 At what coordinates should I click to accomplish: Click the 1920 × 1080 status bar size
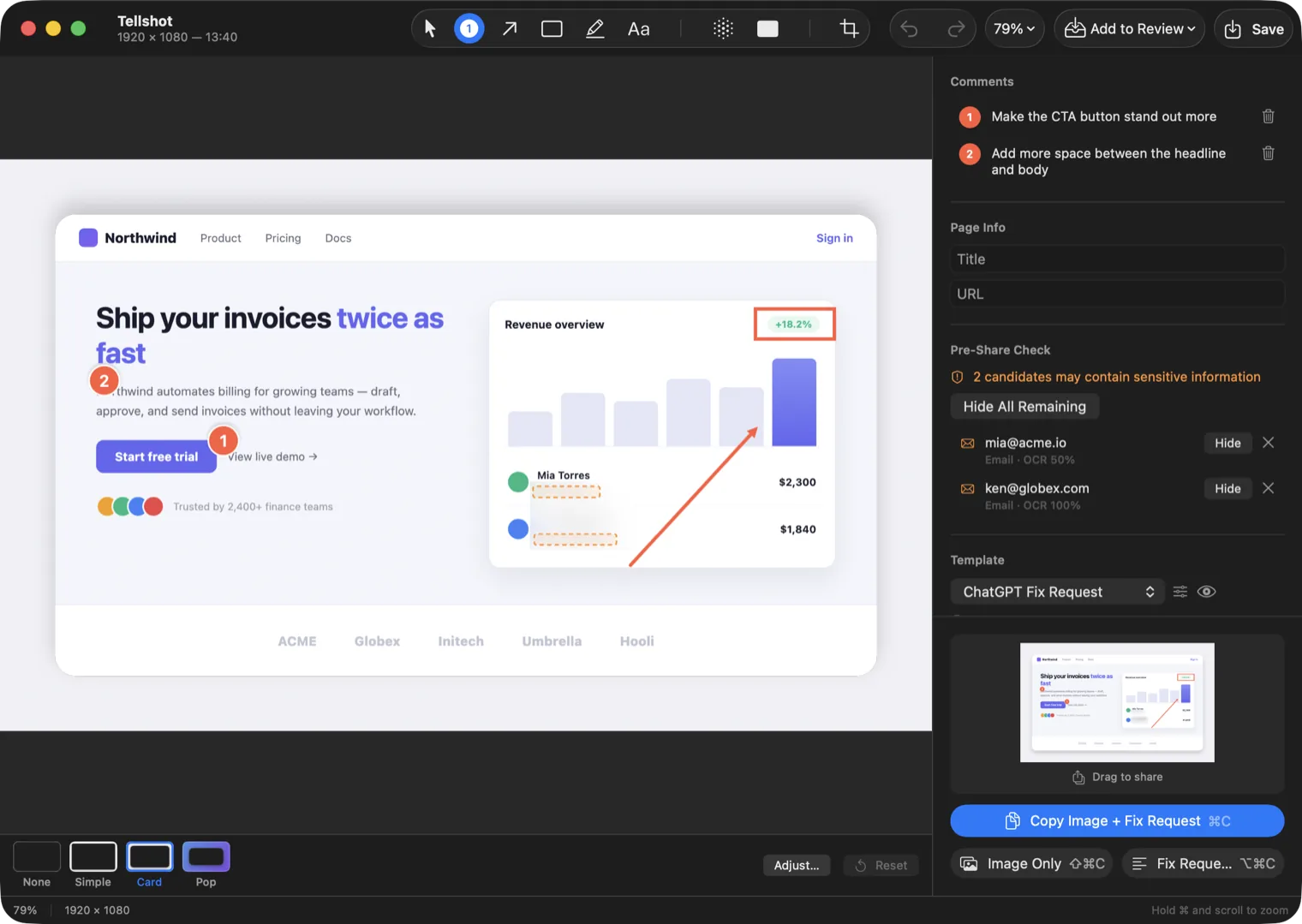(97, 910)
